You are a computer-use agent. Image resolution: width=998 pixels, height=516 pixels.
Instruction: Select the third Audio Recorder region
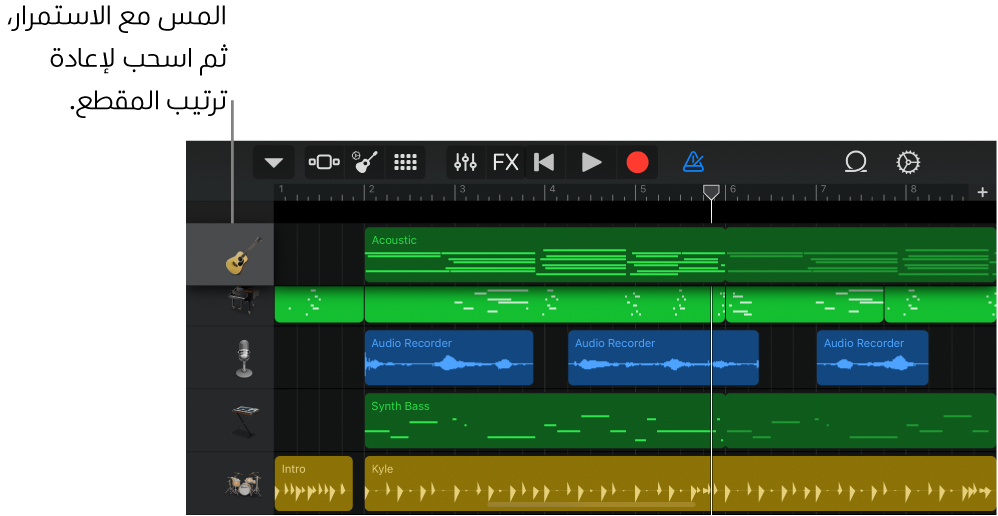873,358
